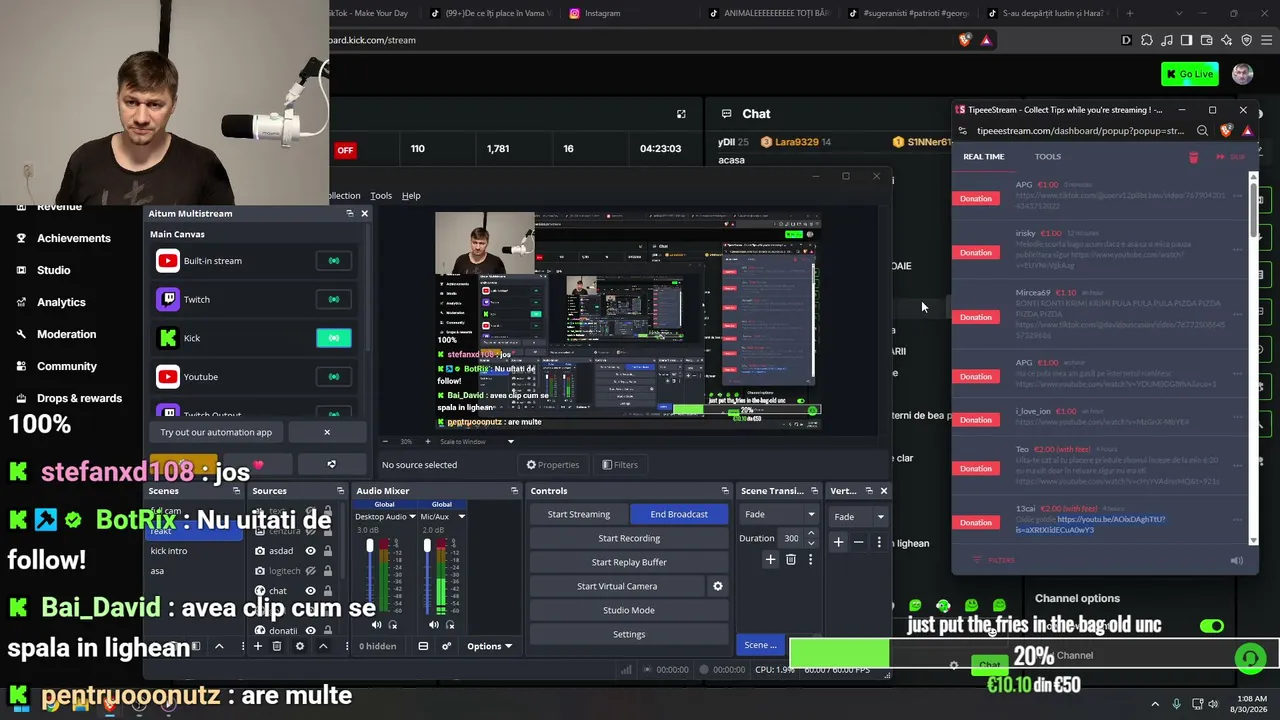This screenshot has width=1280, height=720.
Task: Undock the Controls panel
Action: [725, 491]
